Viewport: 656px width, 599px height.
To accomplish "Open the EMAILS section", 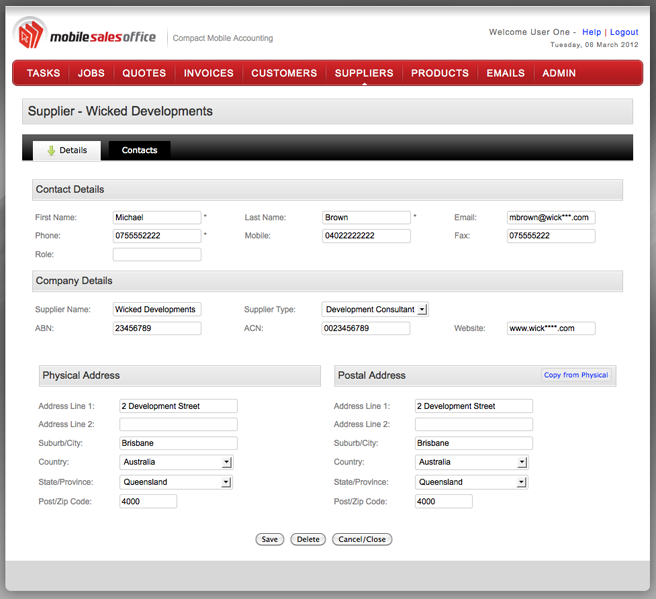I will [505, 73].
